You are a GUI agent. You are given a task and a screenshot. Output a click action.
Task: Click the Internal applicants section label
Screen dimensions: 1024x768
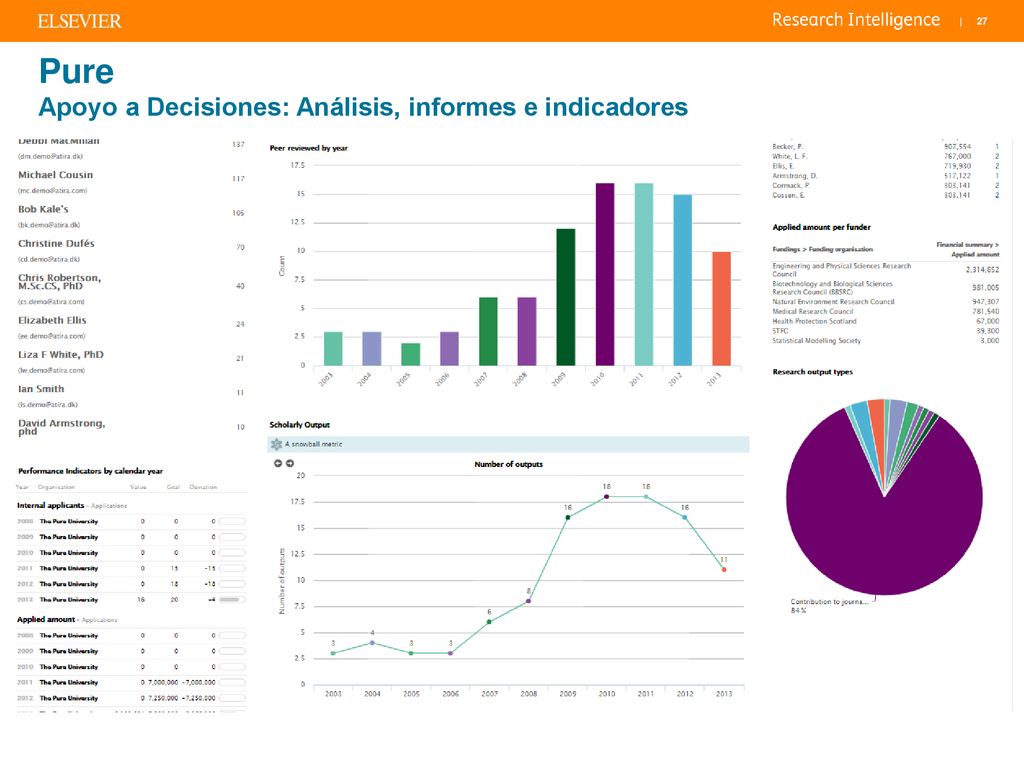point(50,505)
